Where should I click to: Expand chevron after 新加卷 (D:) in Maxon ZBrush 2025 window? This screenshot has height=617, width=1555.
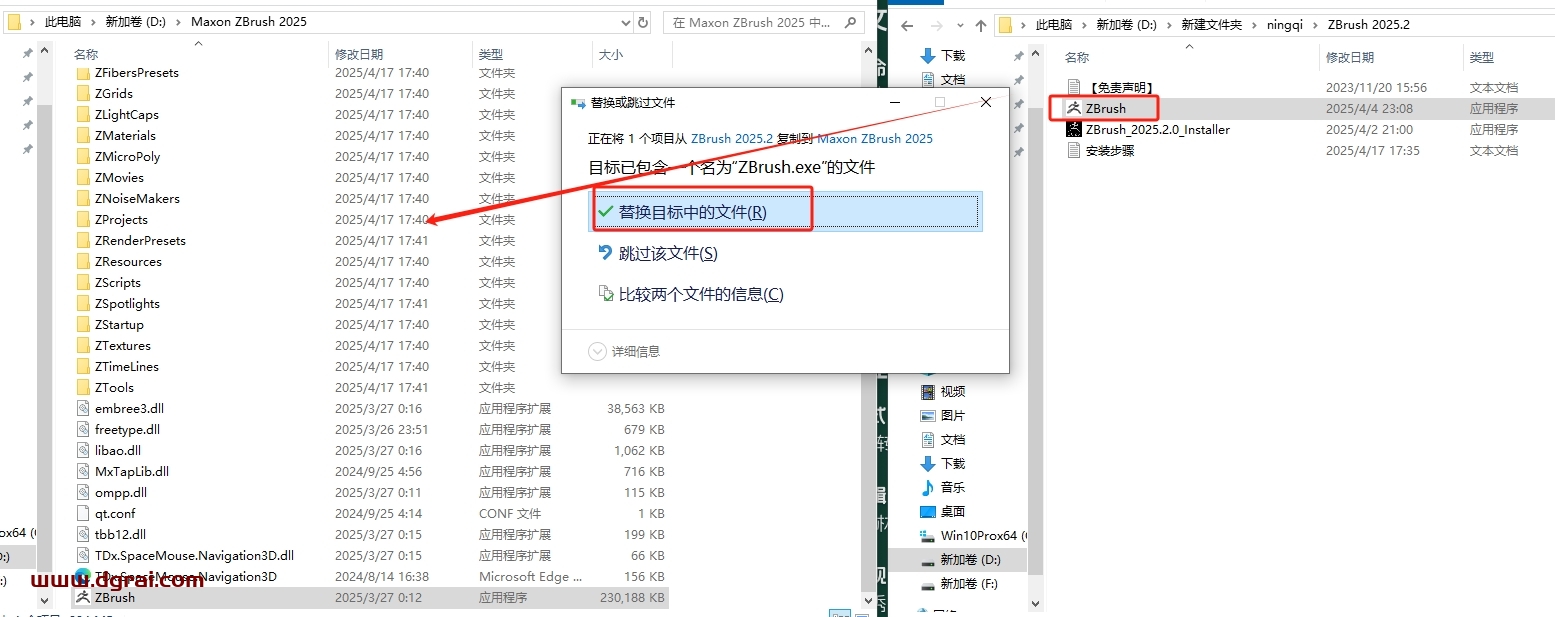click(x=180, y=21)
